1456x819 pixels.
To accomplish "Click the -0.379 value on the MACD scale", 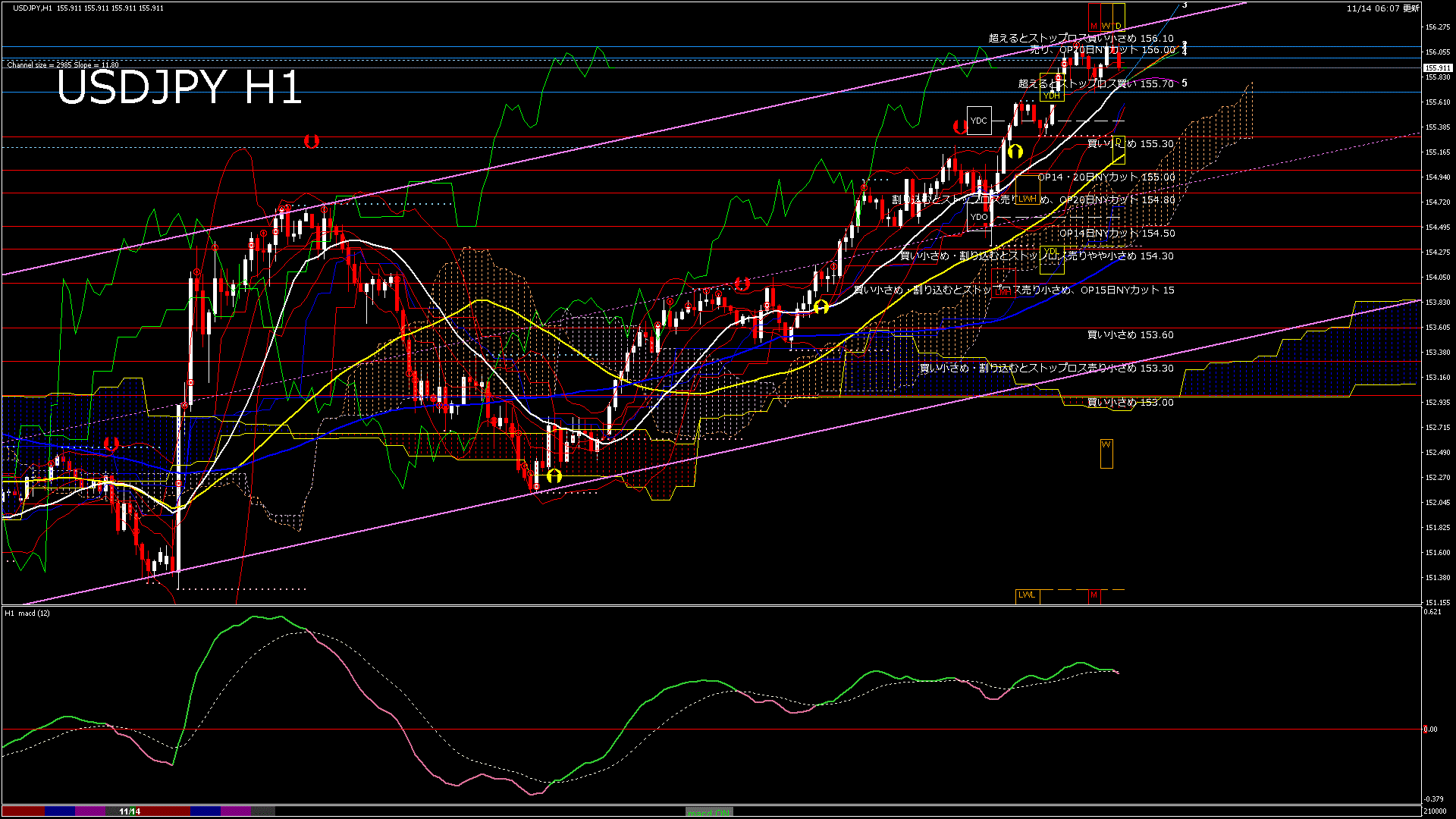I will point(1433,799).
